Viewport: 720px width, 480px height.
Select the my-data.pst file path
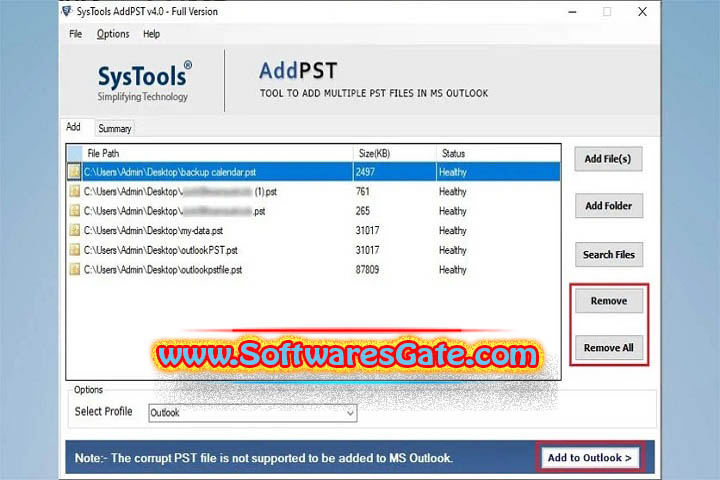[153, 231]
